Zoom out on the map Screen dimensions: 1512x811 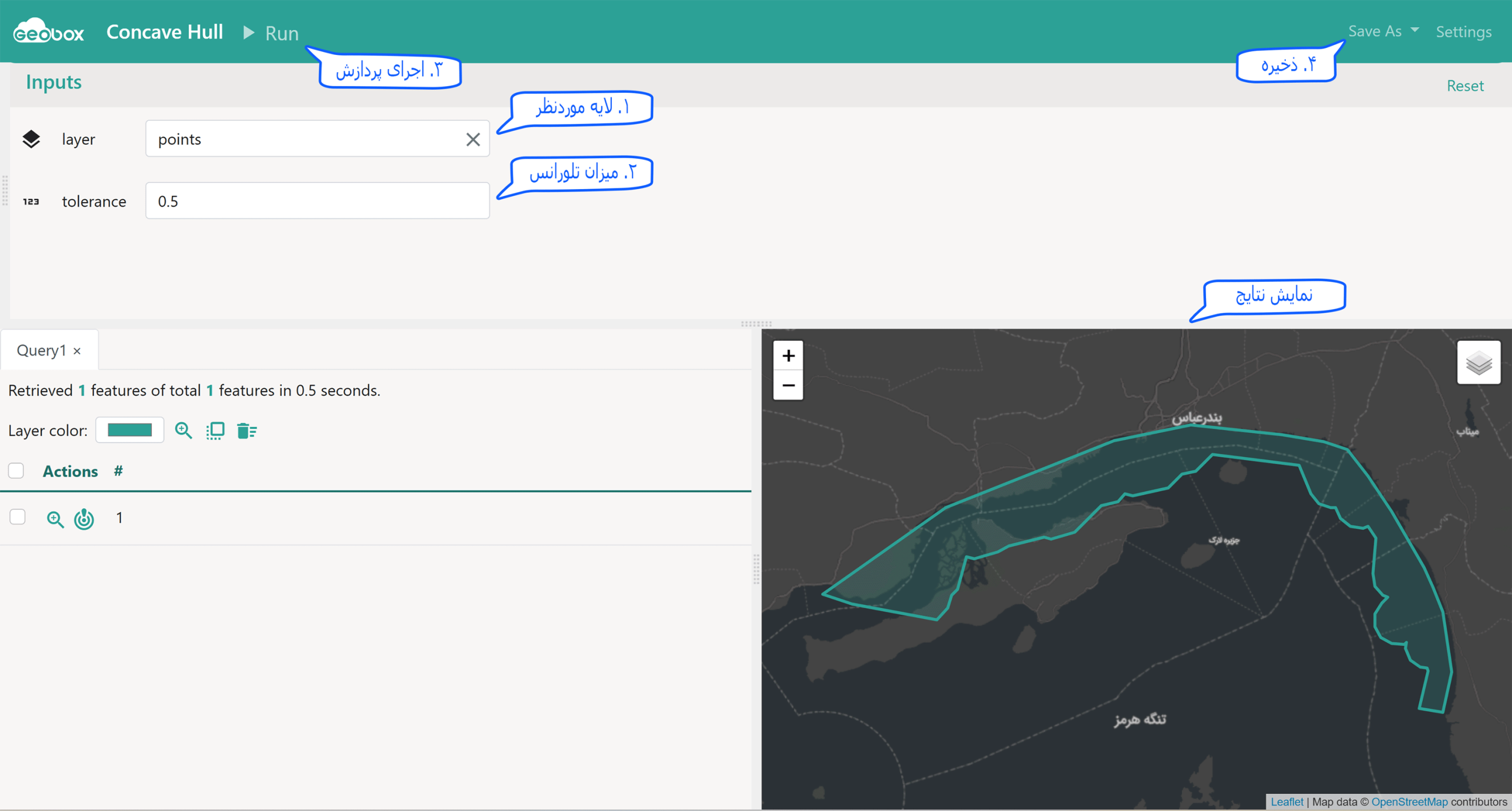(x=788, y=385)
